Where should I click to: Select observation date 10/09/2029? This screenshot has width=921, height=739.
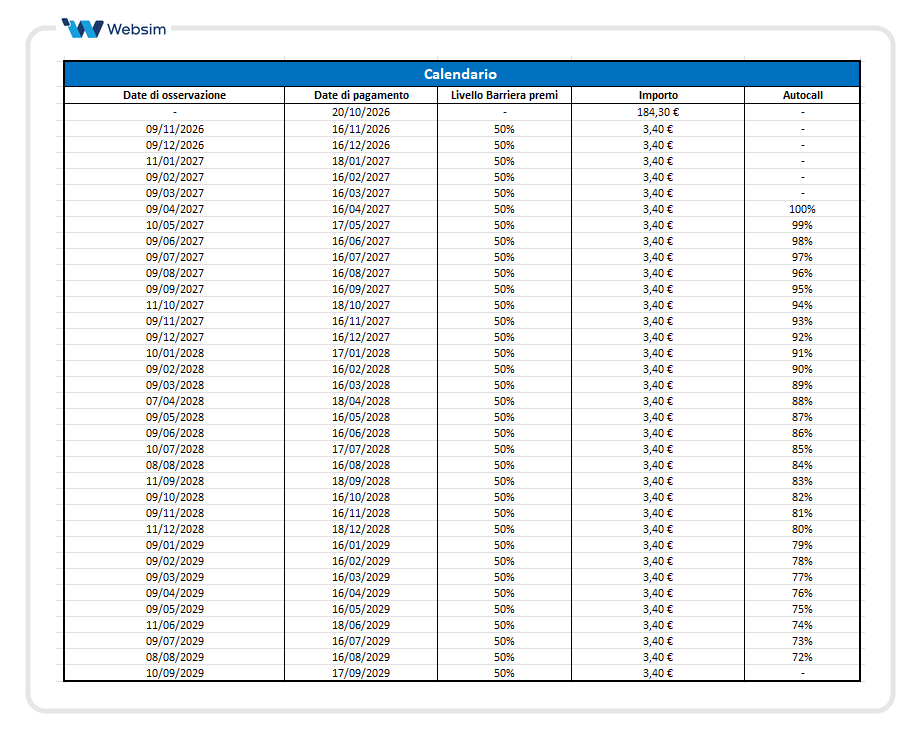point(174,673)
